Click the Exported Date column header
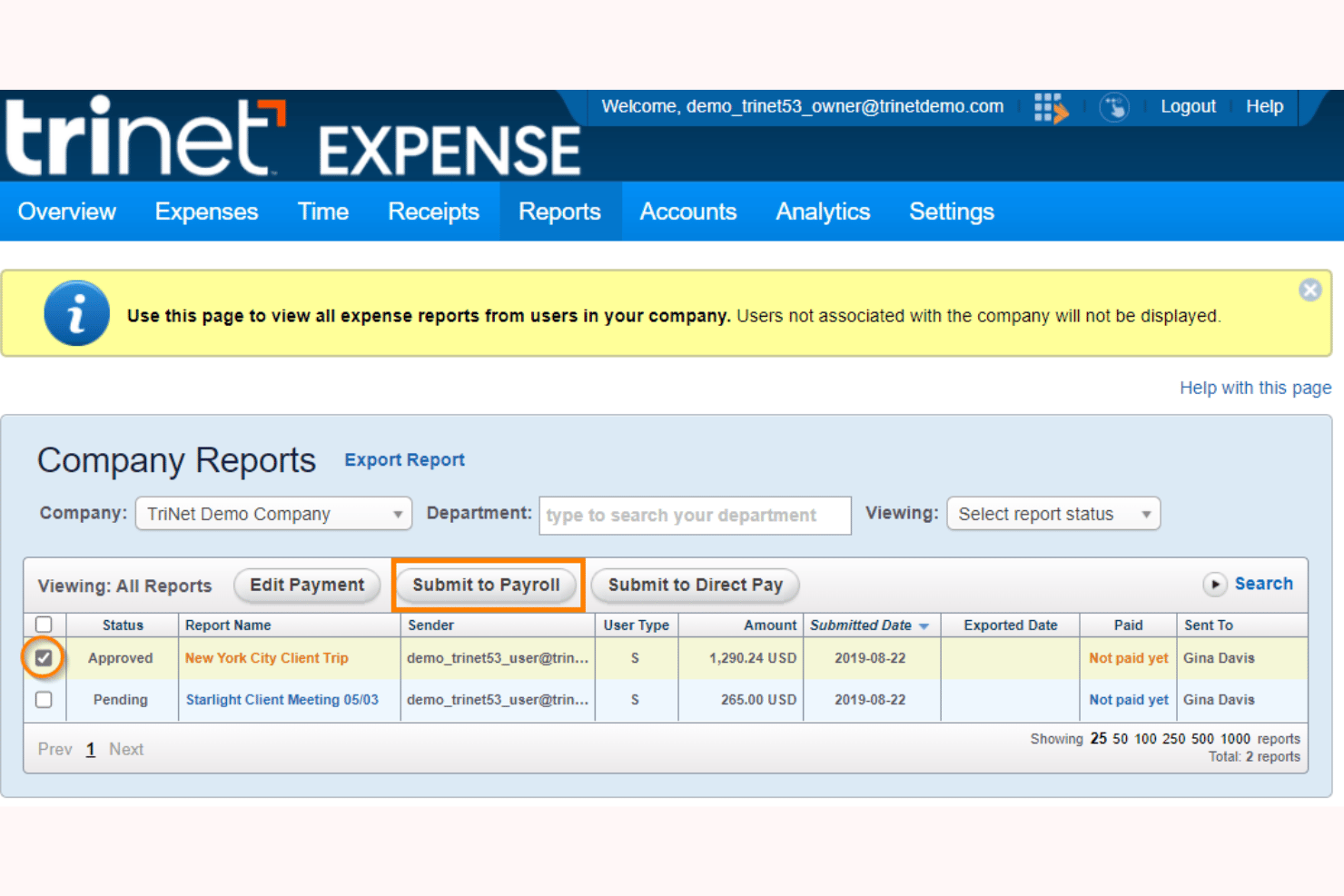The width and height of the screenshot is (1344, 896). [x=1010, y=625]
